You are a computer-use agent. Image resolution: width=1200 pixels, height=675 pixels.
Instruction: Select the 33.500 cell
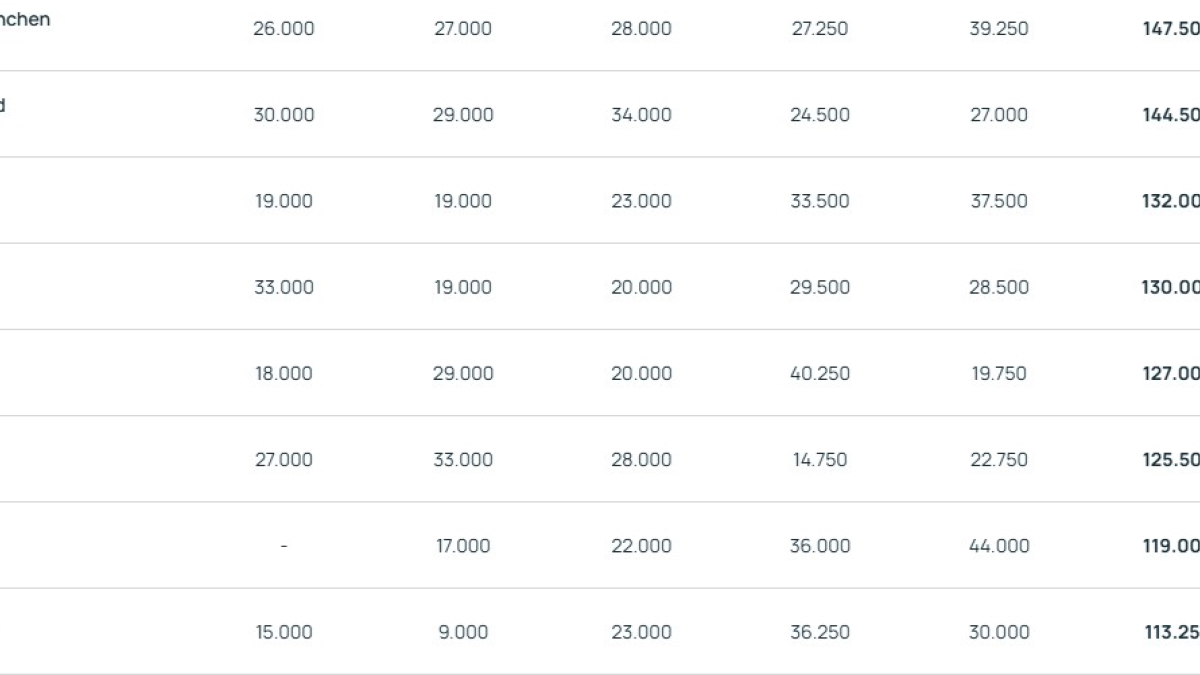tap(820, 201)
